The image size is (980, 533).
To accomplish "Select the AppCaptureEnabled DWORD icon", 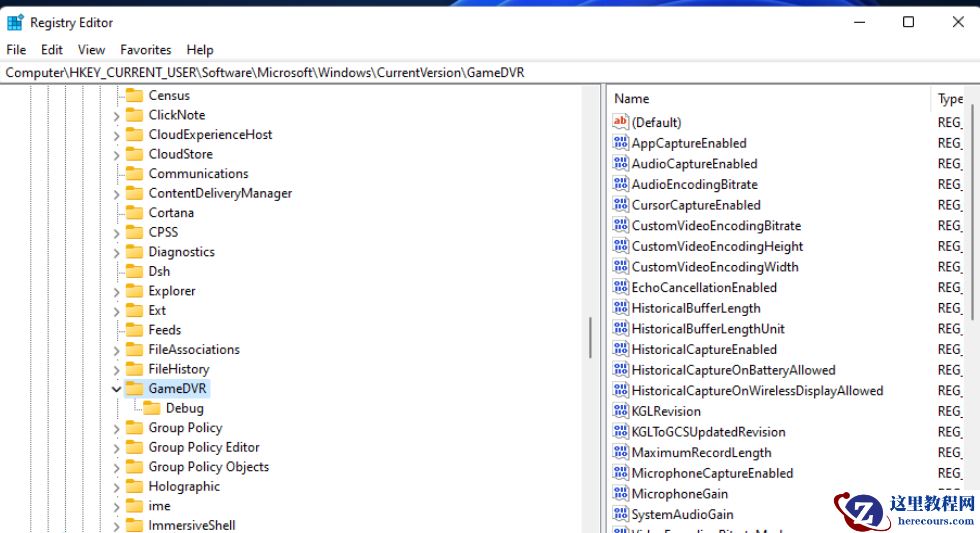I will coord(620,142).
